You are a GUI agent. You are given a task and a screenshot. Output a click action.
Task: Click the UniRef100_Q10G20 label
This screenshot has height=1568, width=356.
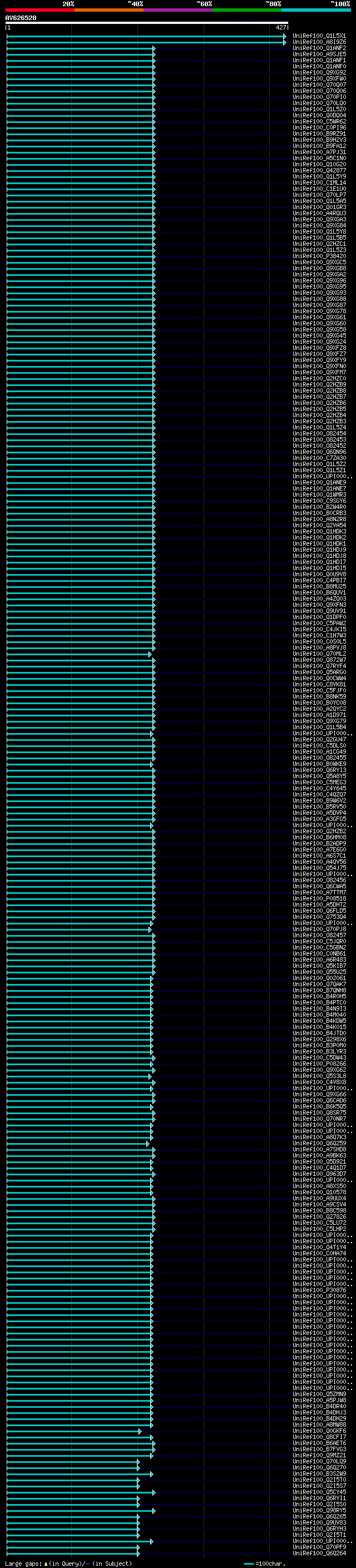point(319,164)
